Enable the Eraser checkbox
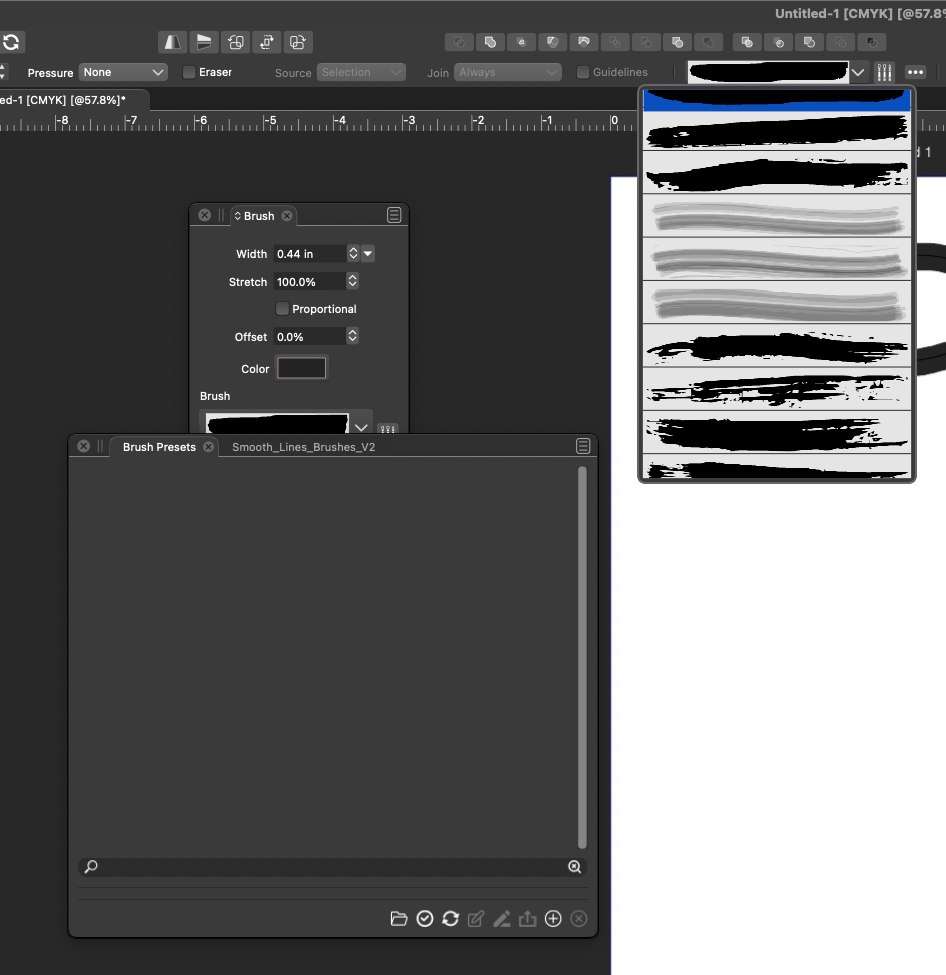This screenshot has height=975, width=946. [189, 72]
